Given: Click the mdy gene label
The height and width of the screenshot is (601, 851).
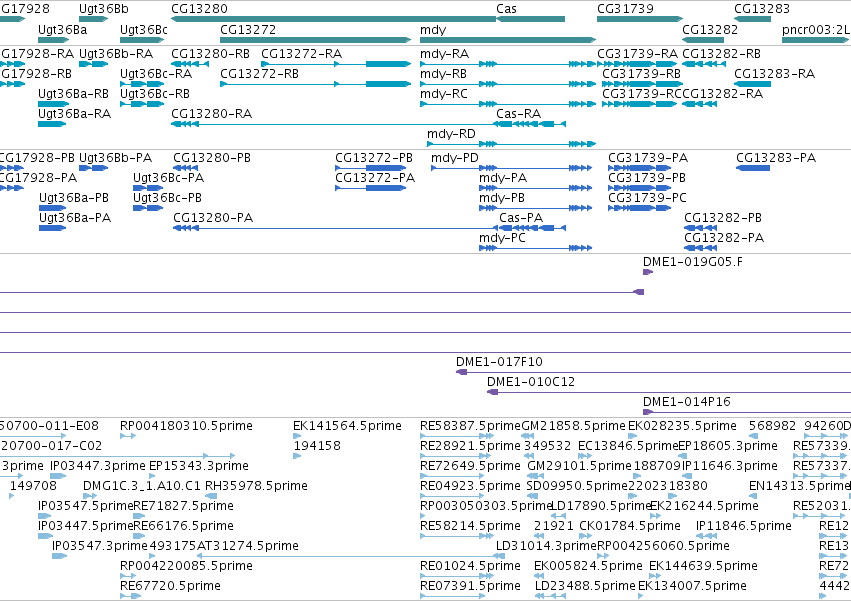Looking at the screenshot, I should click(433, 30).
